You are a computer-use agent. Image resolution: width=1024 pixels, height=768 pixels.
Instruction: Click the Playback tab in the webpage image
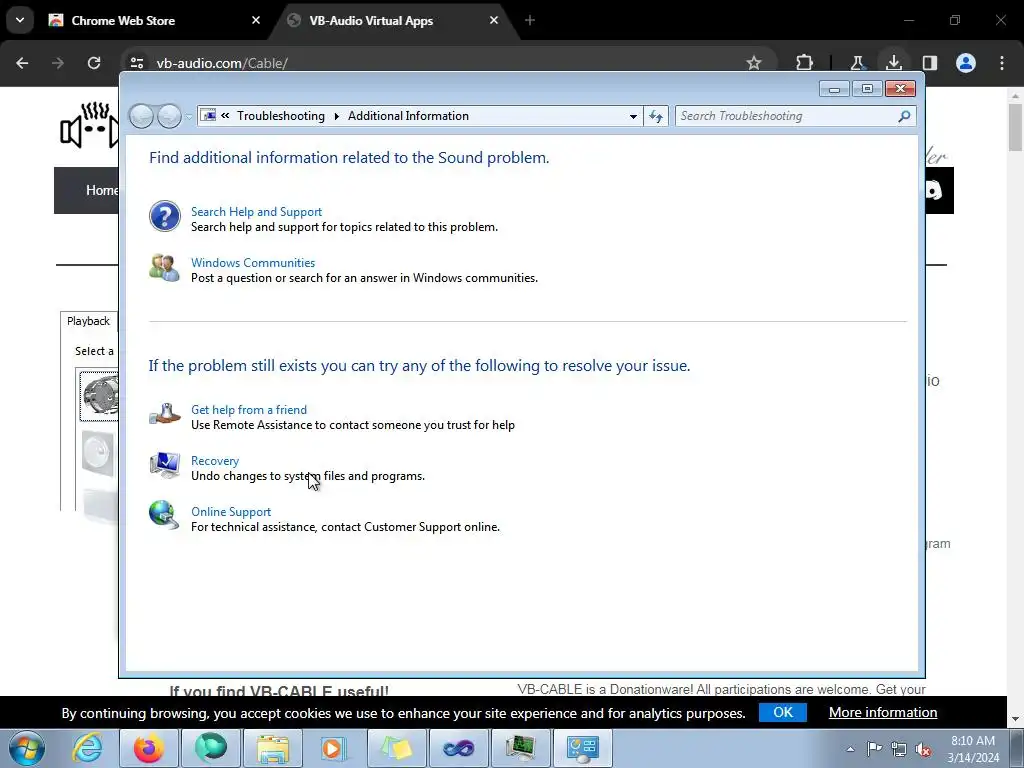click(88, 321)
